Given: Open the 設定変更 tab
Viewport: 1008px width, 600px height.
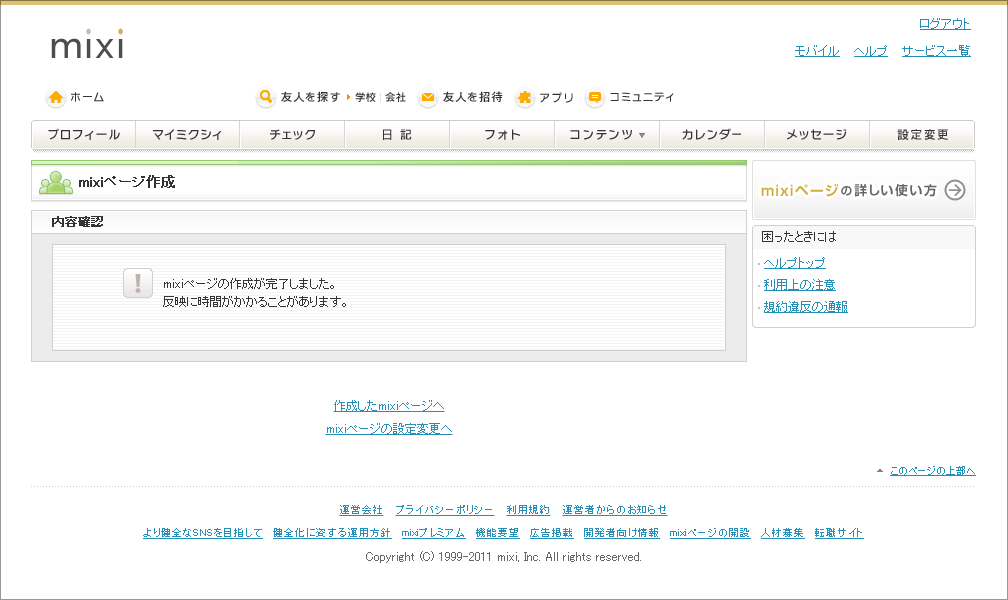Looking at the screenshot, I should pyautogui.click(x=922, y=134).
